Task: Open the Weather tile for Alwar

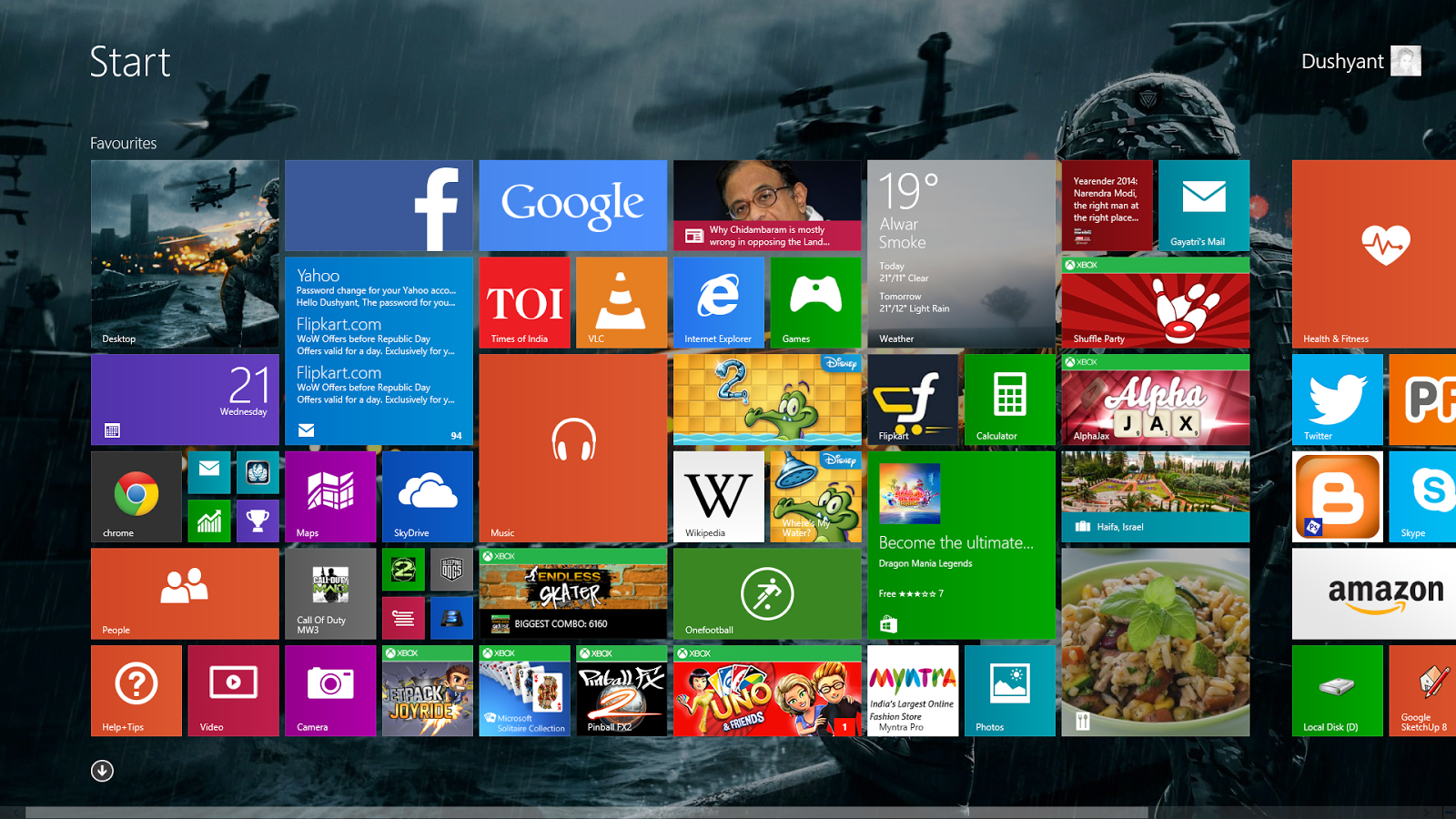Action: click(x=961, y=254)
